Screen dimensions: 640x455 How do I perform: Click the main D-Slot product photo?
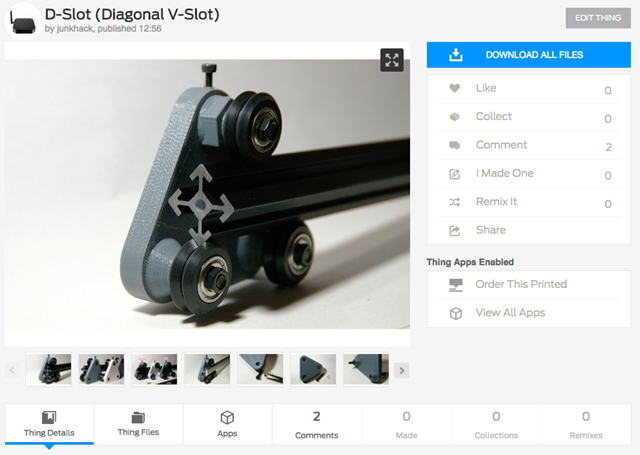(x=207, y=194)
